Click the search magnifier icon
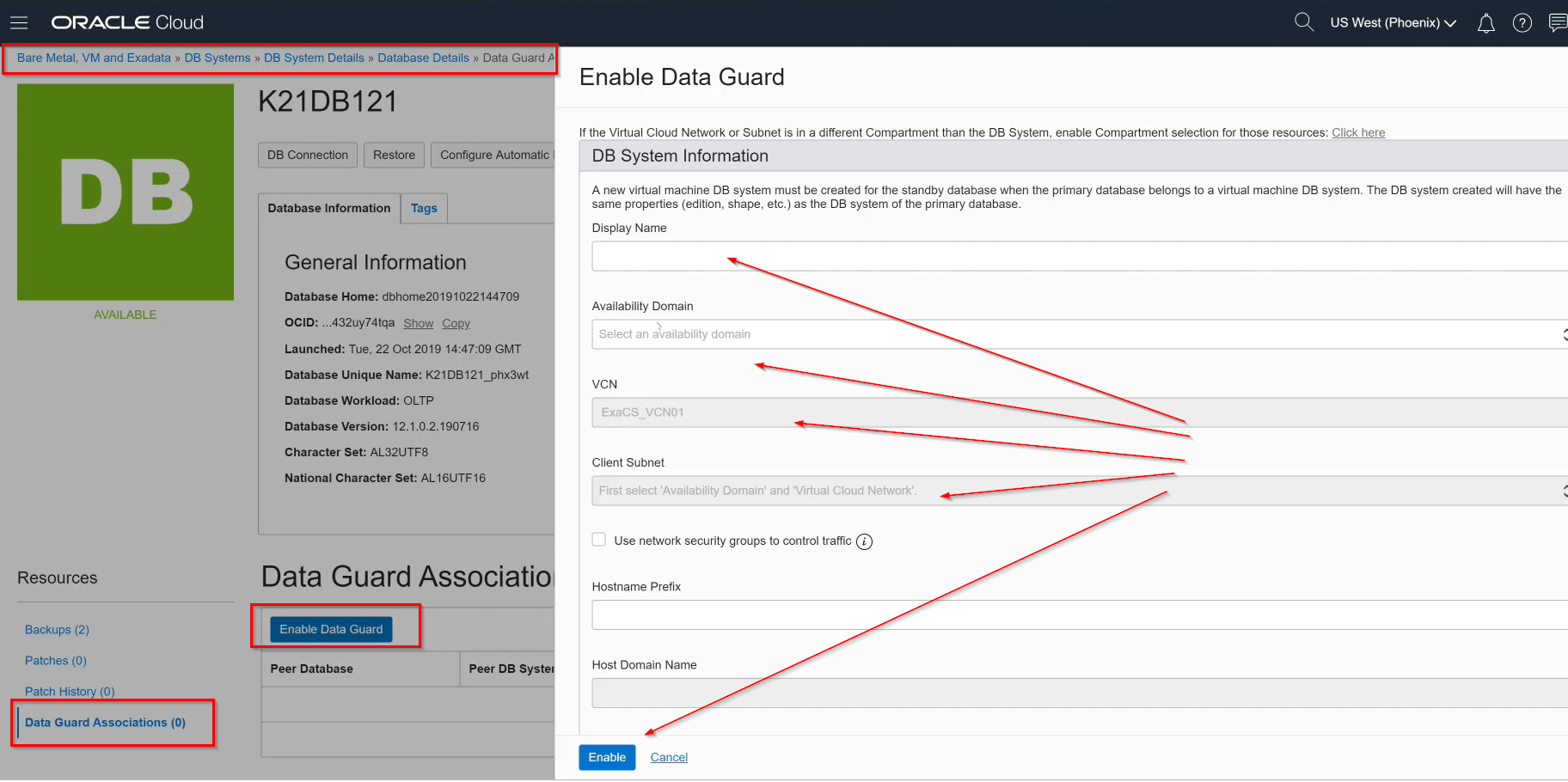This screenshot has width=1568, height=782. pyautogui.click(x=1303, y=21)
